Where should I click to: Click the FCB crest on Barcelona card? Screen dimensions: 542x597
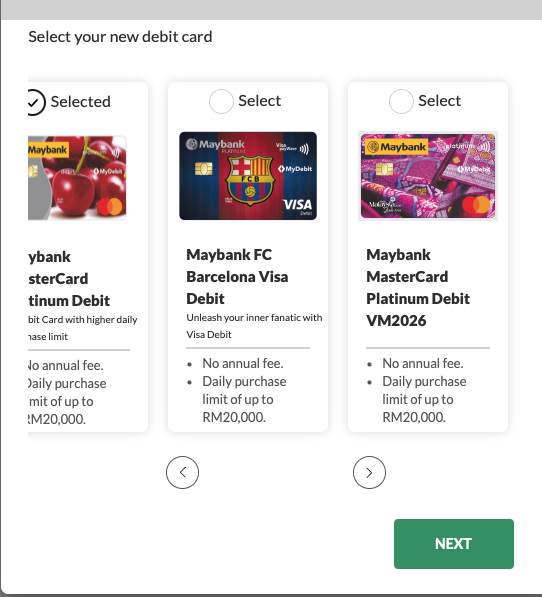coord(250,180)
